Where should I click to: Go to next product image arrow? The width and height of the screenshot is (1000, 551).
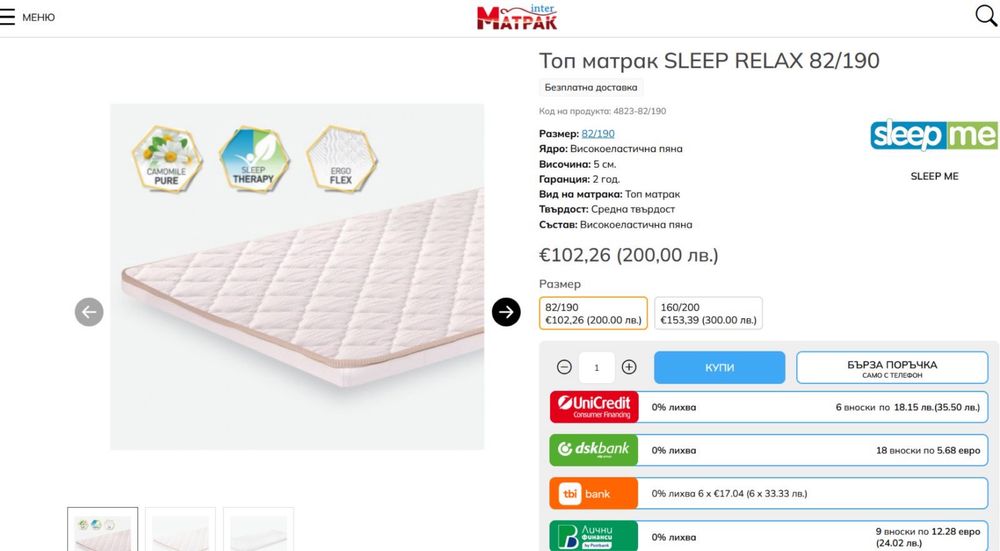click(x=506, y=312)
